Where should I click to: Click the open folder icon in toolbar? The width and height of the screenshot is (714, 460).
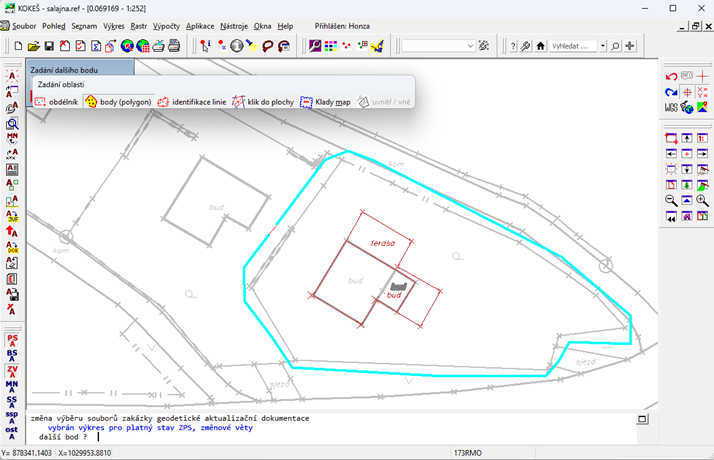(x=34, y=46)
